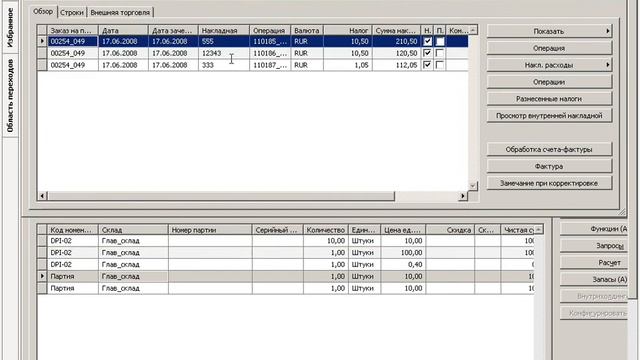Click the Налог column header
The width and height of the screenshot is (640, 360).
pyautogui.click(x=348, y=30)
